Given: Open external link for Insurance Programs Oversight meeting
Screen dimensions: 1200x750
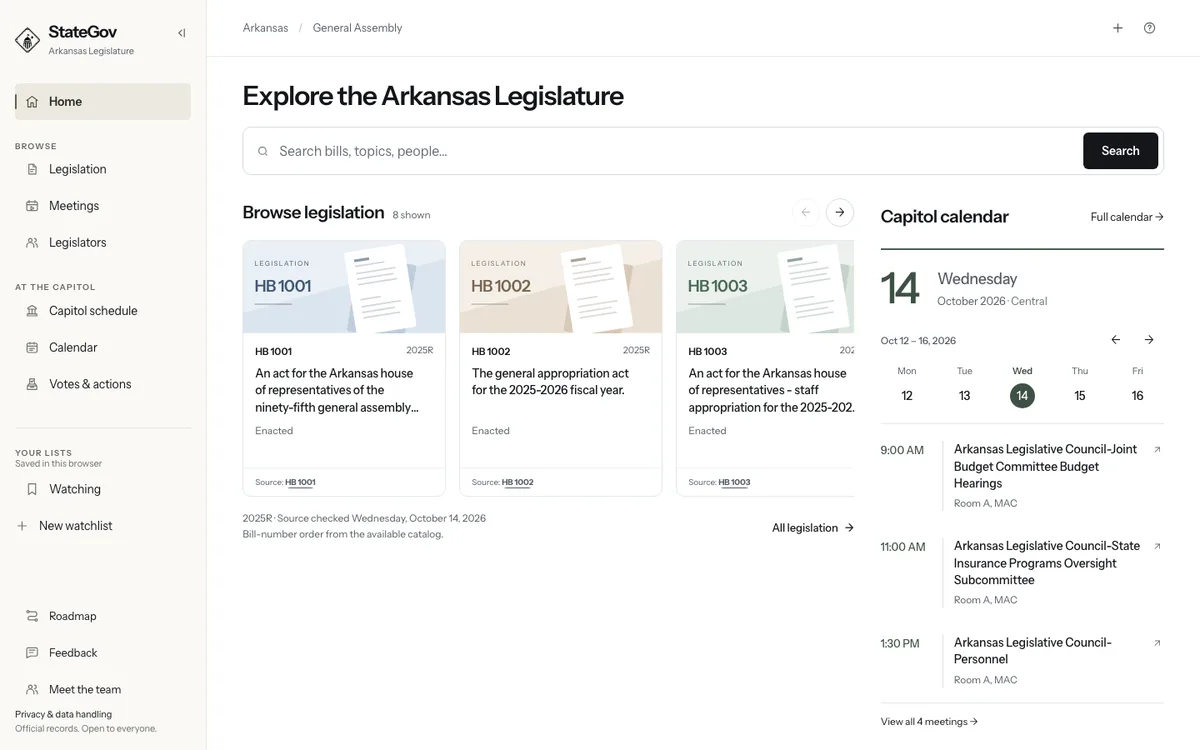Looking at the screenshot, I should (x=1157, y=546).
